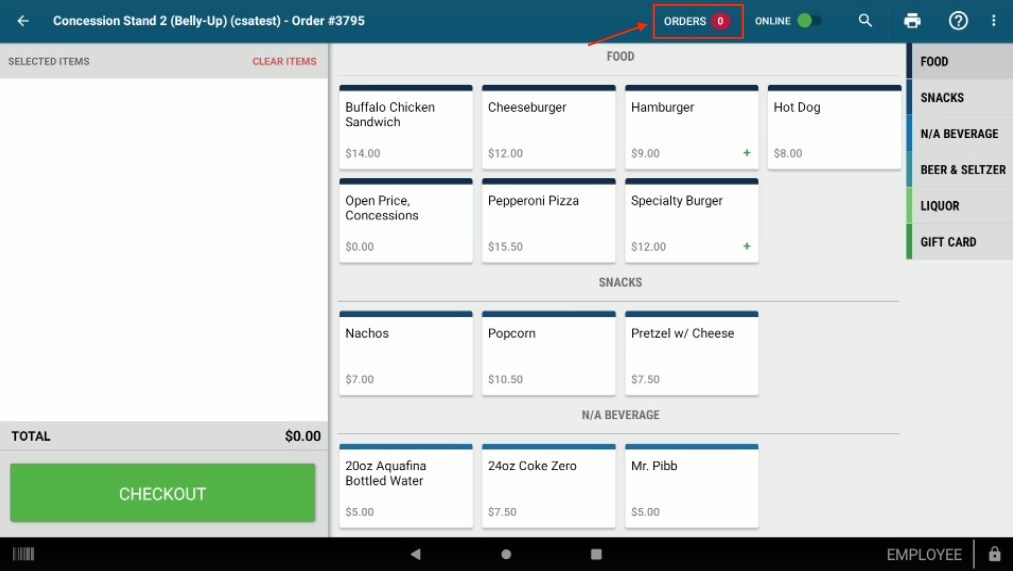Select the N/A BEVERAGE category tab
The image size is (1013, 571).
pyautogui.click(x=960, y=134)
